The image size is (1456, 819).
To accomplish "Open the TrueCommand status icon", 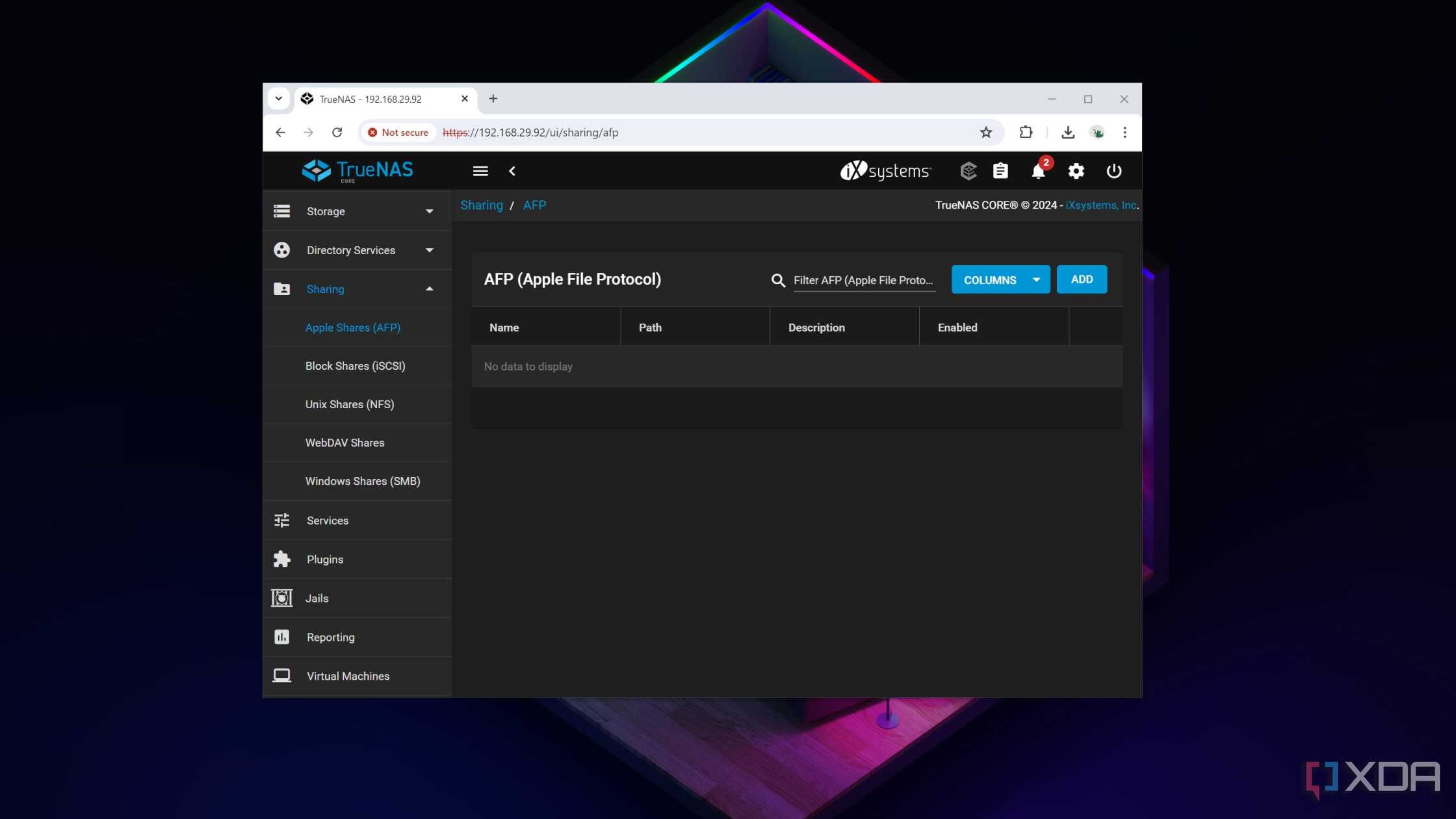I will [x=968, y=171].
